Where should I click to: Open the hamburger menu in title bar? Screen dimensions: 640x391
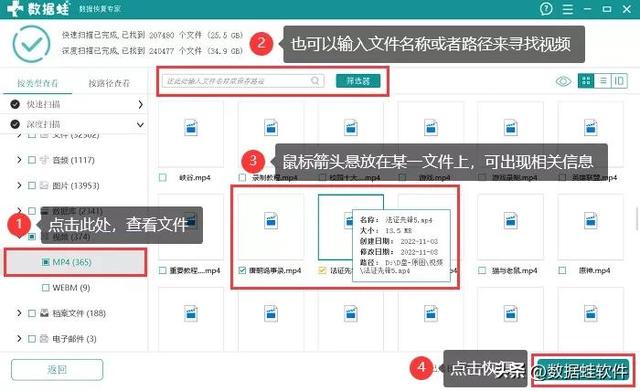click(567, 9)
